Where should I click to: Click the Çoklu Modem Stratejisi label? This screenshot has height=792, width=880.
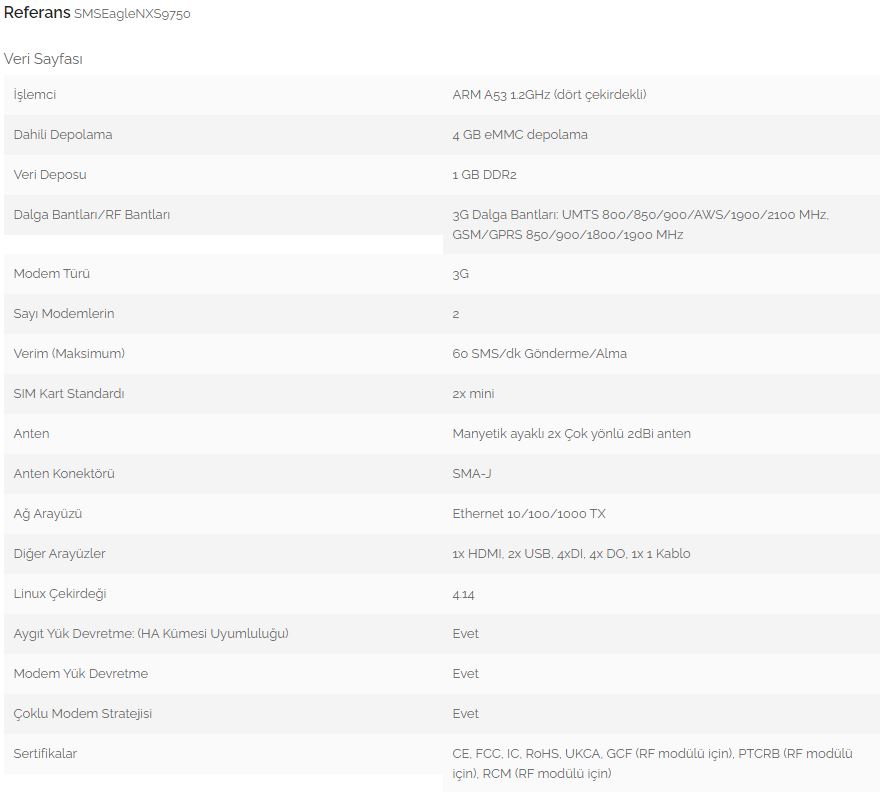(x=83, y=714)
